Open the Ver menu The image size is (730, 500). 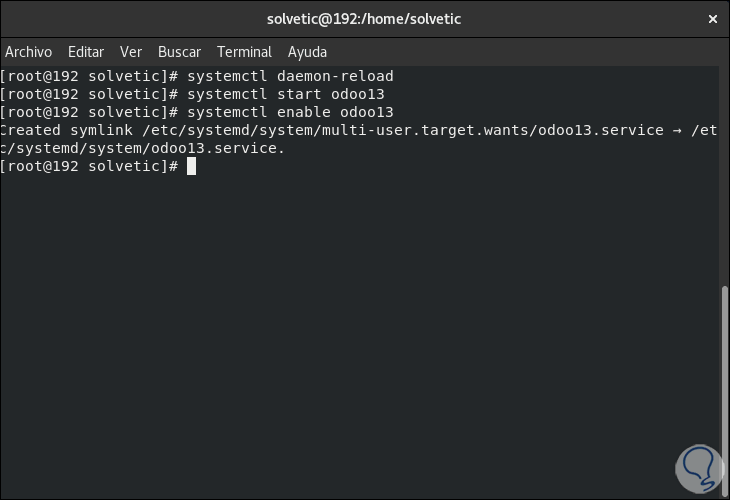coord(131,52)
